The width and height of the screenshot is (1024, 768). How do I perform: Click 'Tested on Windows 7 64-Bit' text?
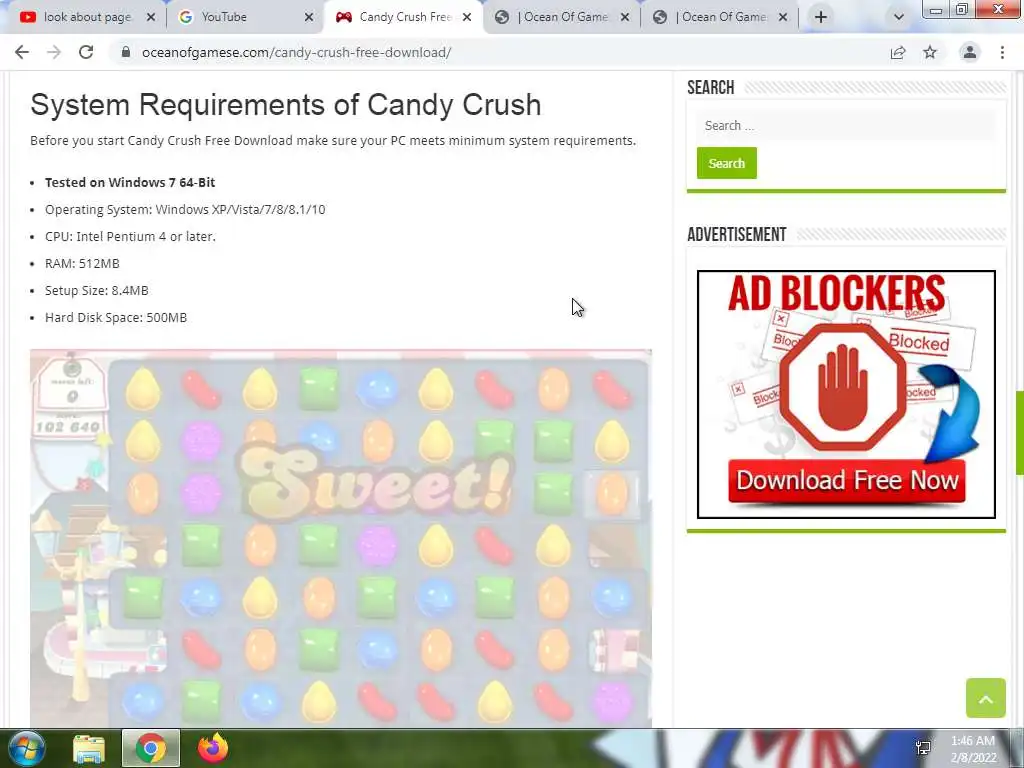point(130,182)
